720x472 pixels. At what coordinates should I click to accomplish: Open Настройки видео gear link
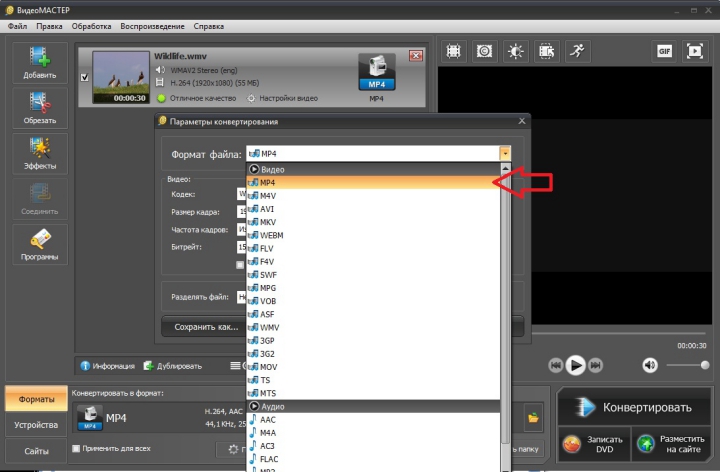[x=283, y=98]
